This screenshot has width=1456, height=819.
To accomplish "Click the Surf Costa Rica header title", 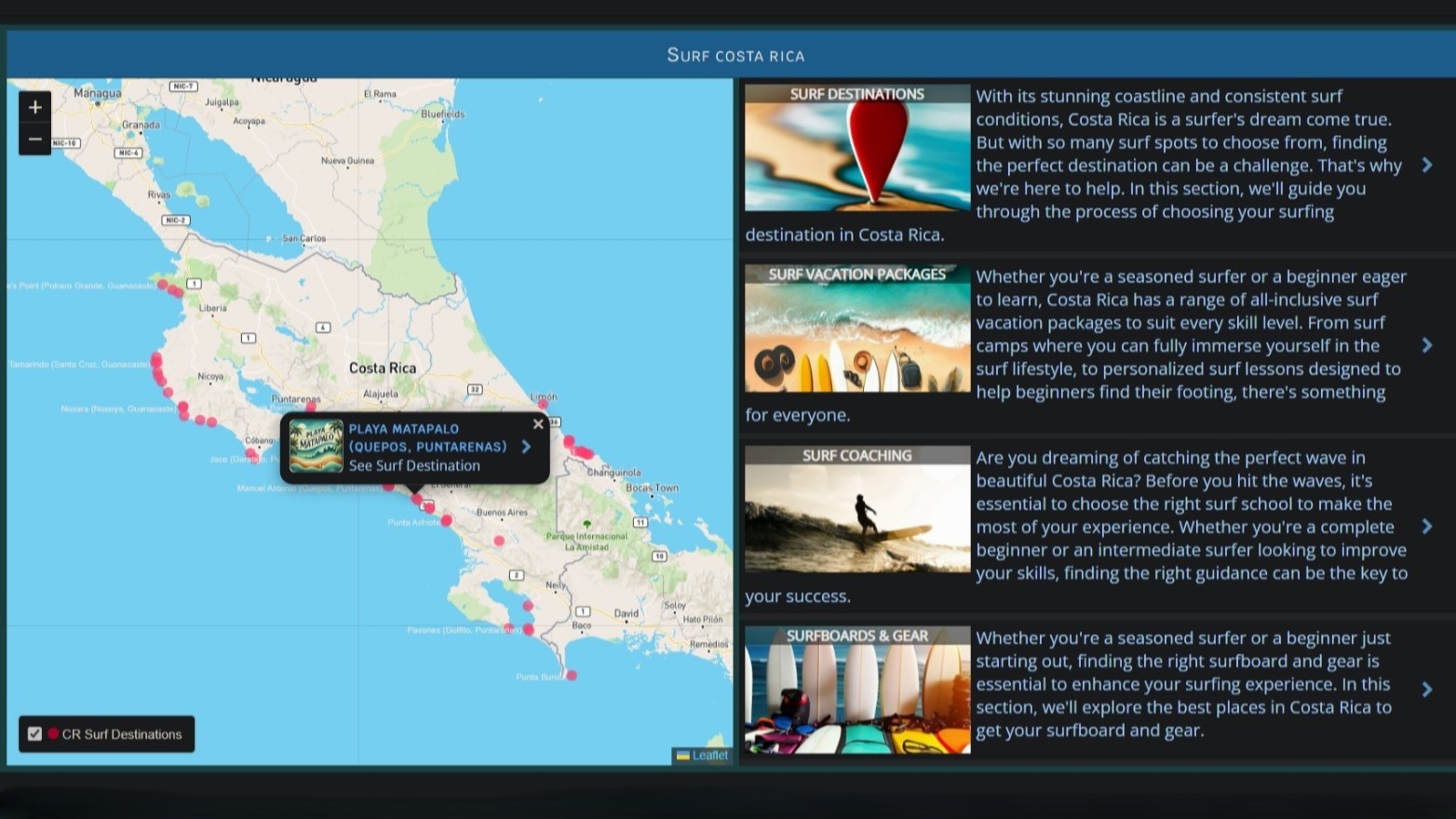I will coord(735,55).
